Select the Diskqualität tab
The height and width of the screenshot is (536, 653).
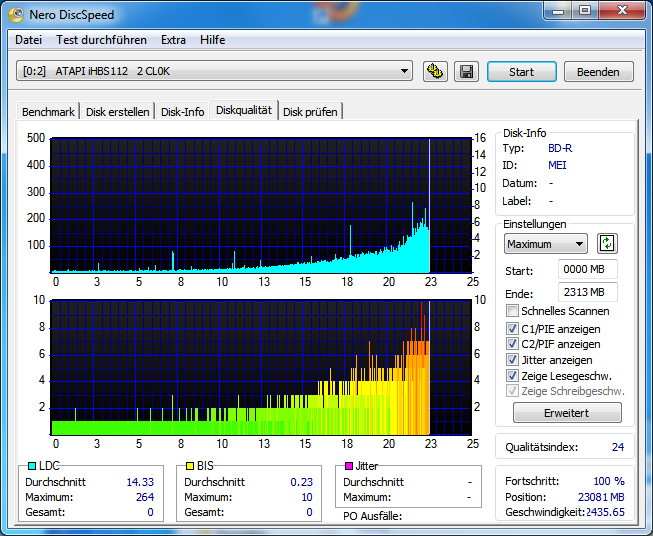coord(244,110)
